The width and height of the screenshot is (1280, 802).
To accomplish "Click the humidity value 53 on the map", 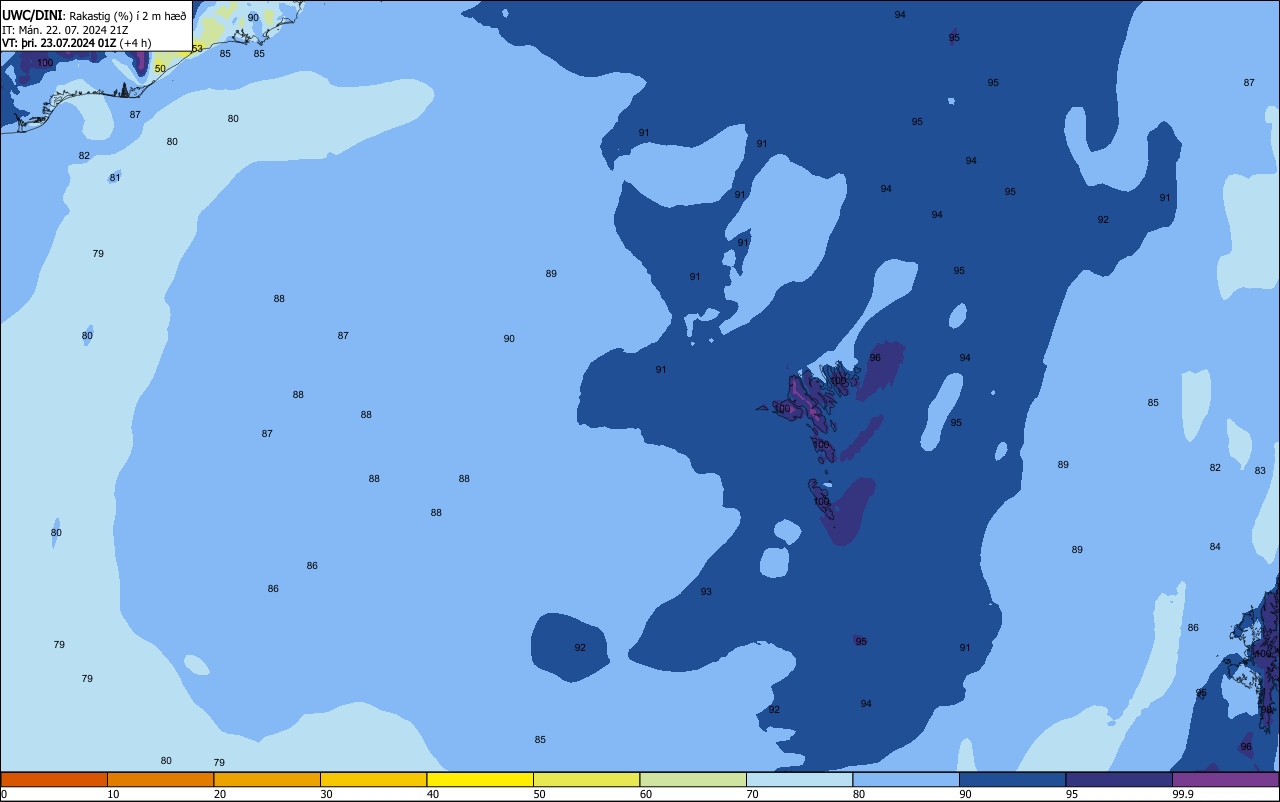I will pyautogui.click(x=197, y=49).
